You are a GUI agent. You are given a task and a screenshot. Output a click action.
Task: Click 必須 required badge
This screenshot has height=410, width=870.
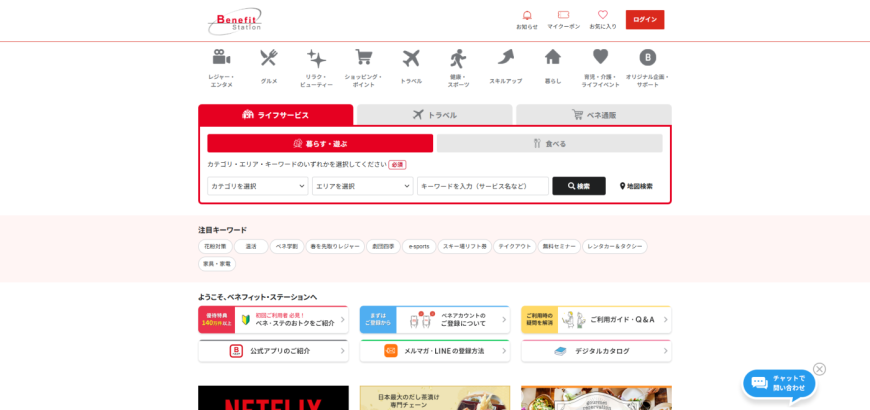[x=397, y=165]
